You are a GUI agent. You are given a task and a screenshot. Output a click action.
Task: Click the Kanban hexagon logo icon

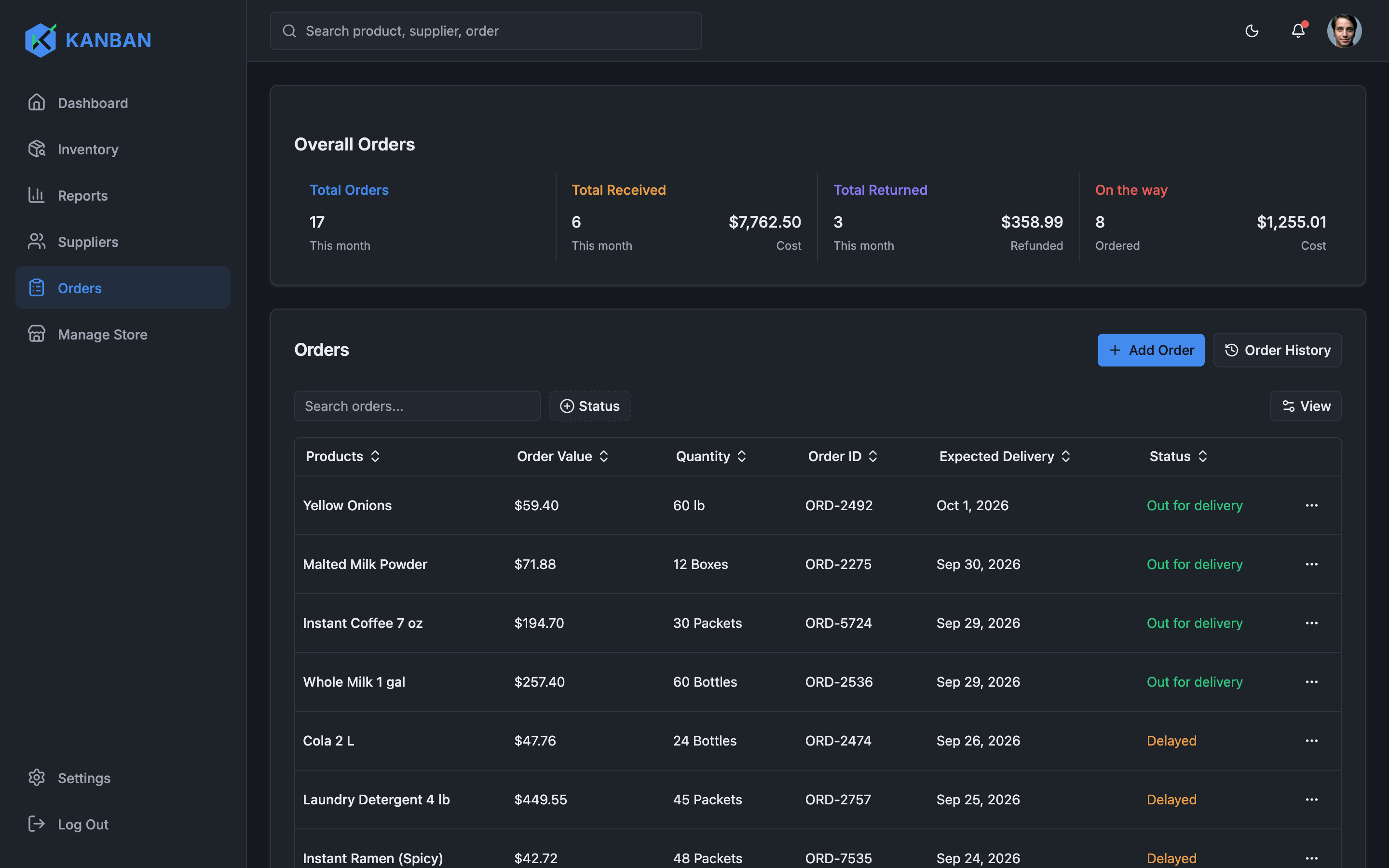[x=41, y=40]
